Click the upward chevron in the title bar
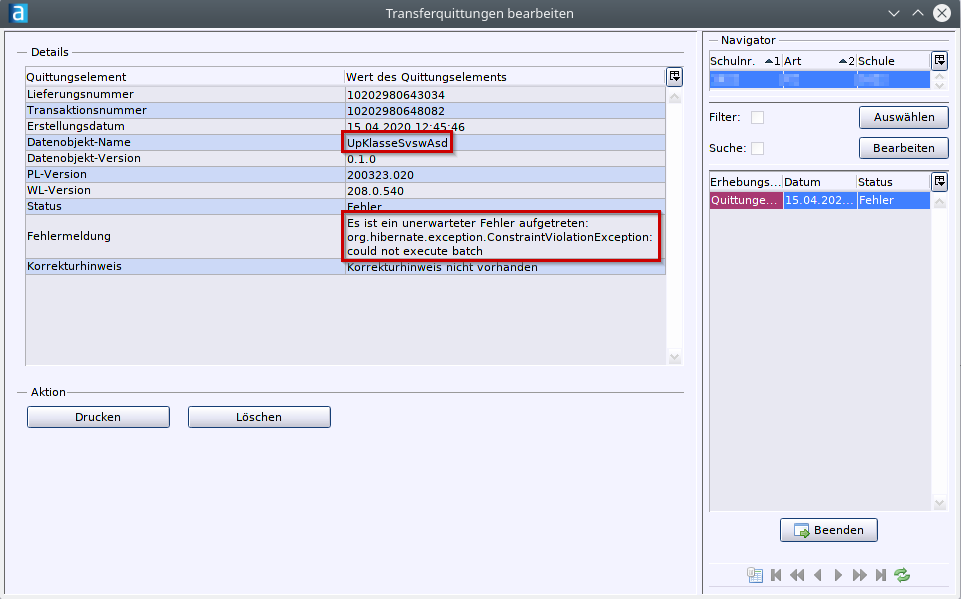Screen dimensions: 961x599 [x=917, y=13]
